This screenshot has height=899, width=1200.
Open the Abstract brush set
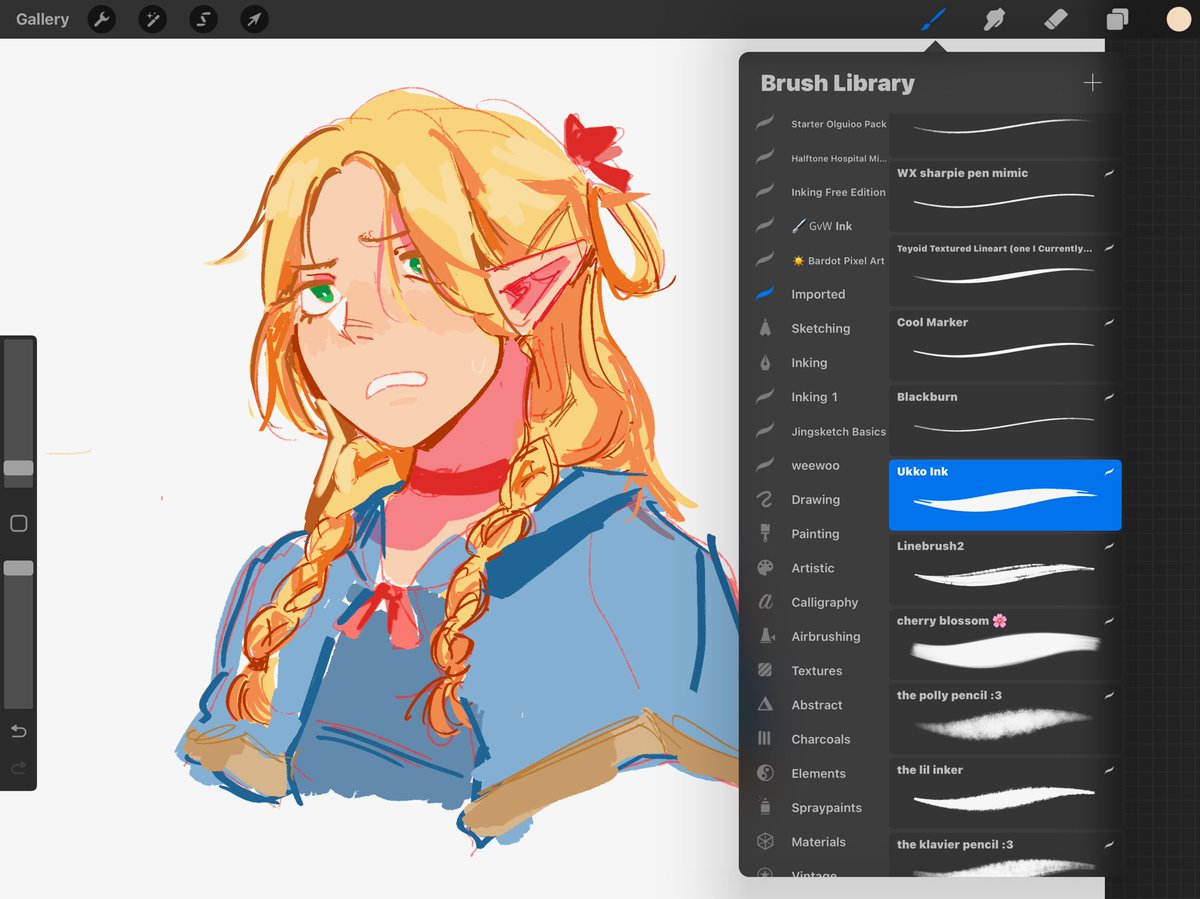coord(820,705)
